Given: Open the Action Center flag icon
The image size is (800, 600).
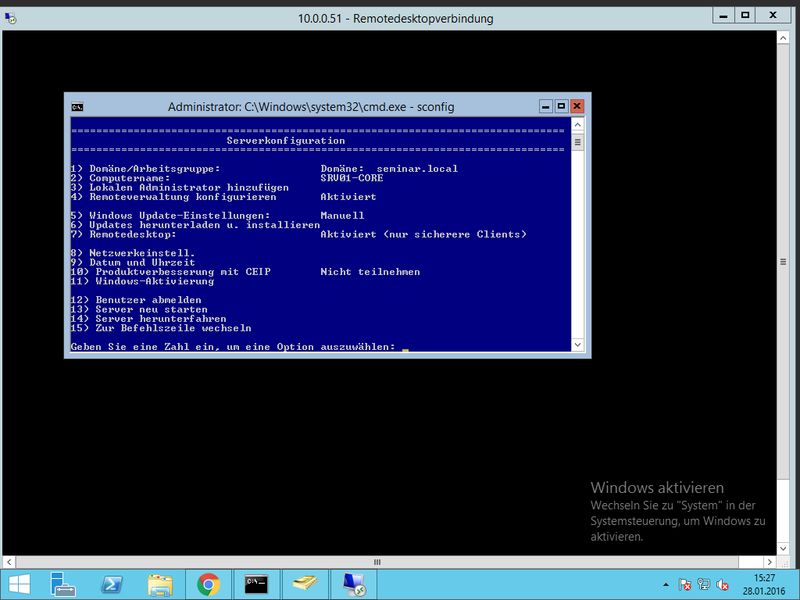Looking at the screenshot, I should click(x=685, y=584).
